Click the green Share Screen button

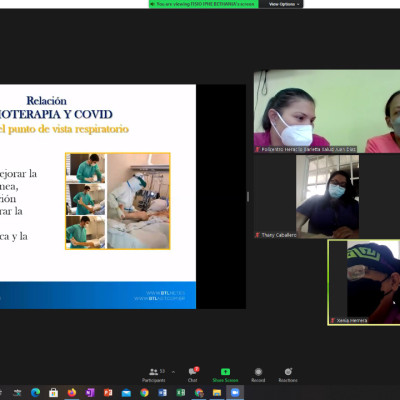click(225, 375)
